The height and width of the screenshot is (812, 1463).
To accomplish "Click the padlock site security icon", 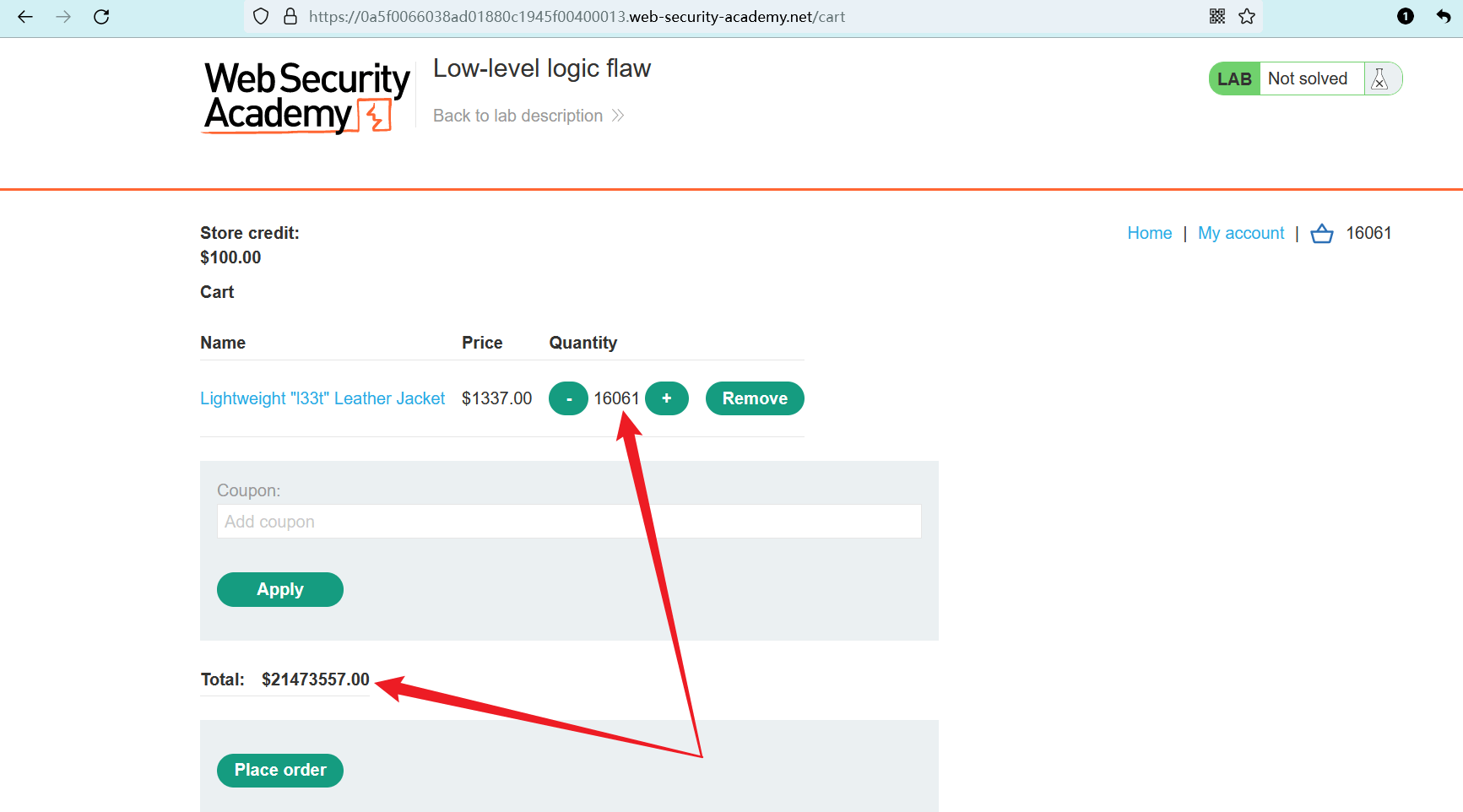I will pos(290,17).
